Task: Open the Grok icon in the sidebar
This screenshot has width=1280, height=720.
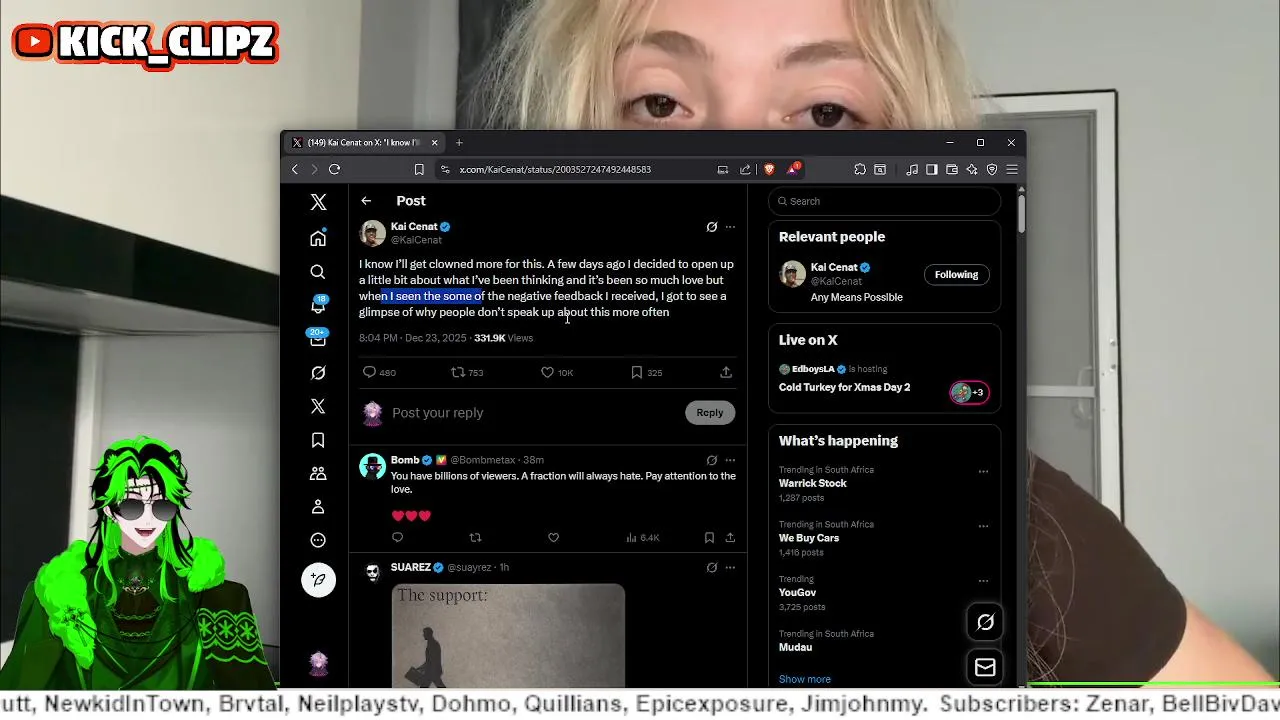Action: click(x=318, y=372)
